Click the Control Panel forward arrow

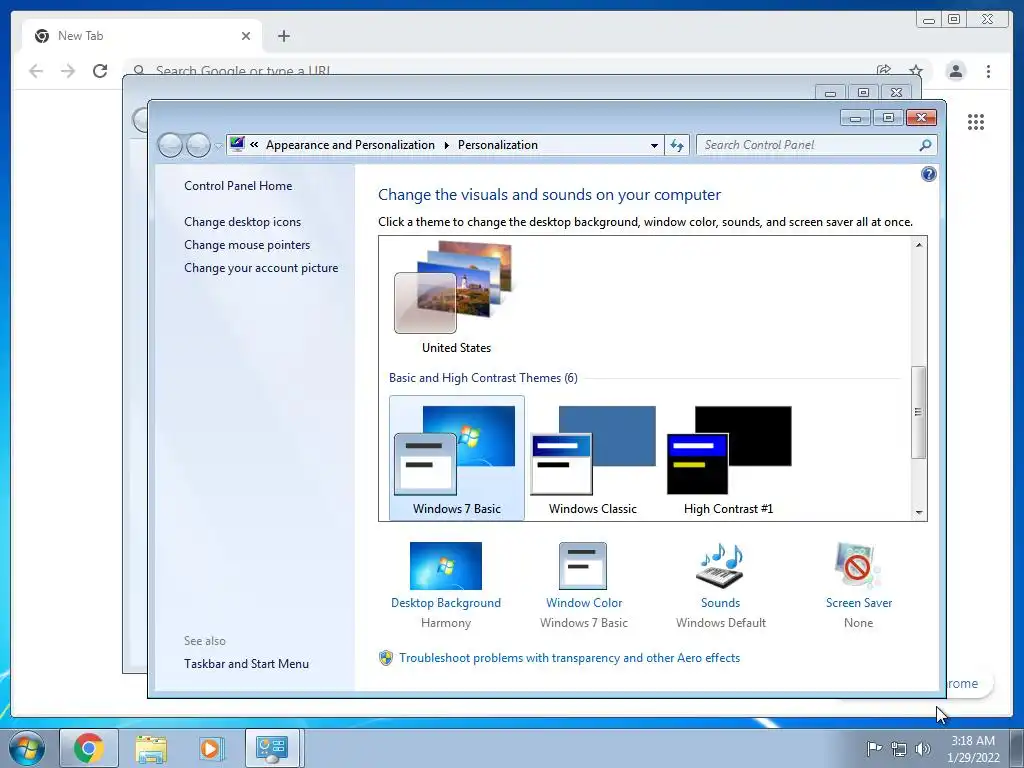(198, 145)
